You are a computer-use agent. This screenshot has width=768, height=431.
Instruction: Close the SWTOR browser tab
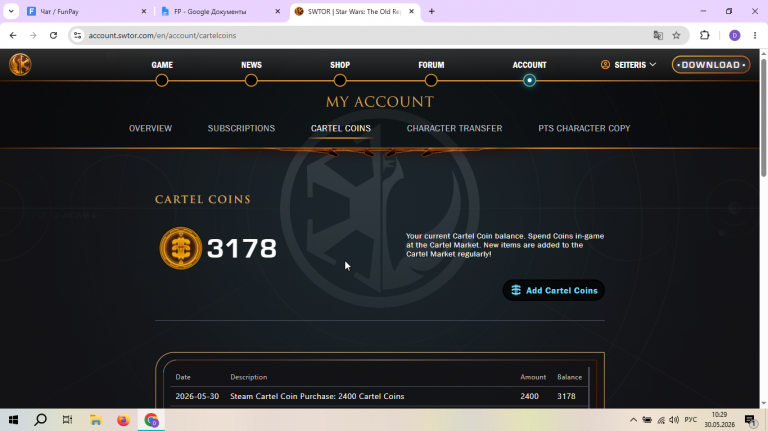(411, 11)
